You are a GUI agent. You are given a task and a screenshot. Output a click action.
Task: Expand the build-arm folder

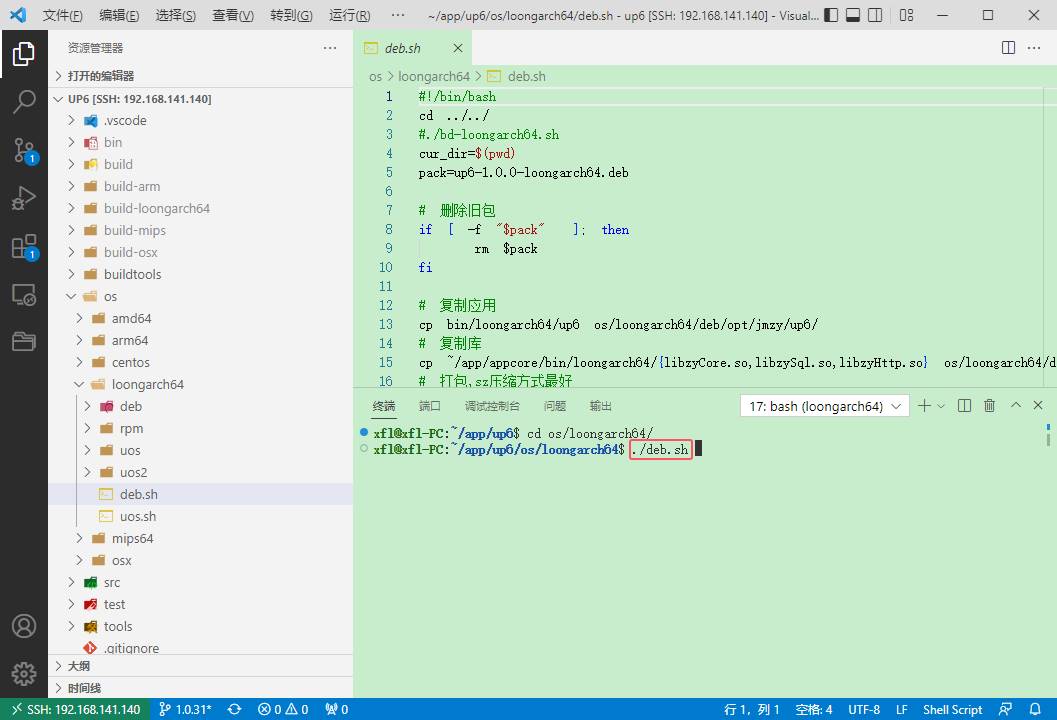coord(131,186)
